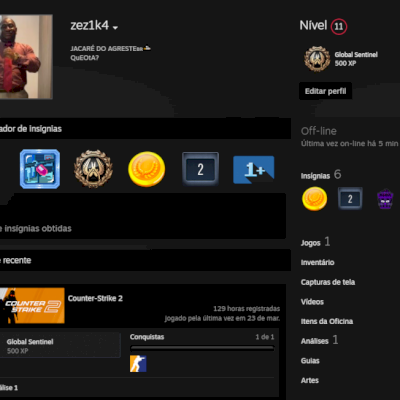This screenshot has width=400, height=400.
Task: Open the Insígnias 6 link in sidebar
Action: (x=321, y=175)
